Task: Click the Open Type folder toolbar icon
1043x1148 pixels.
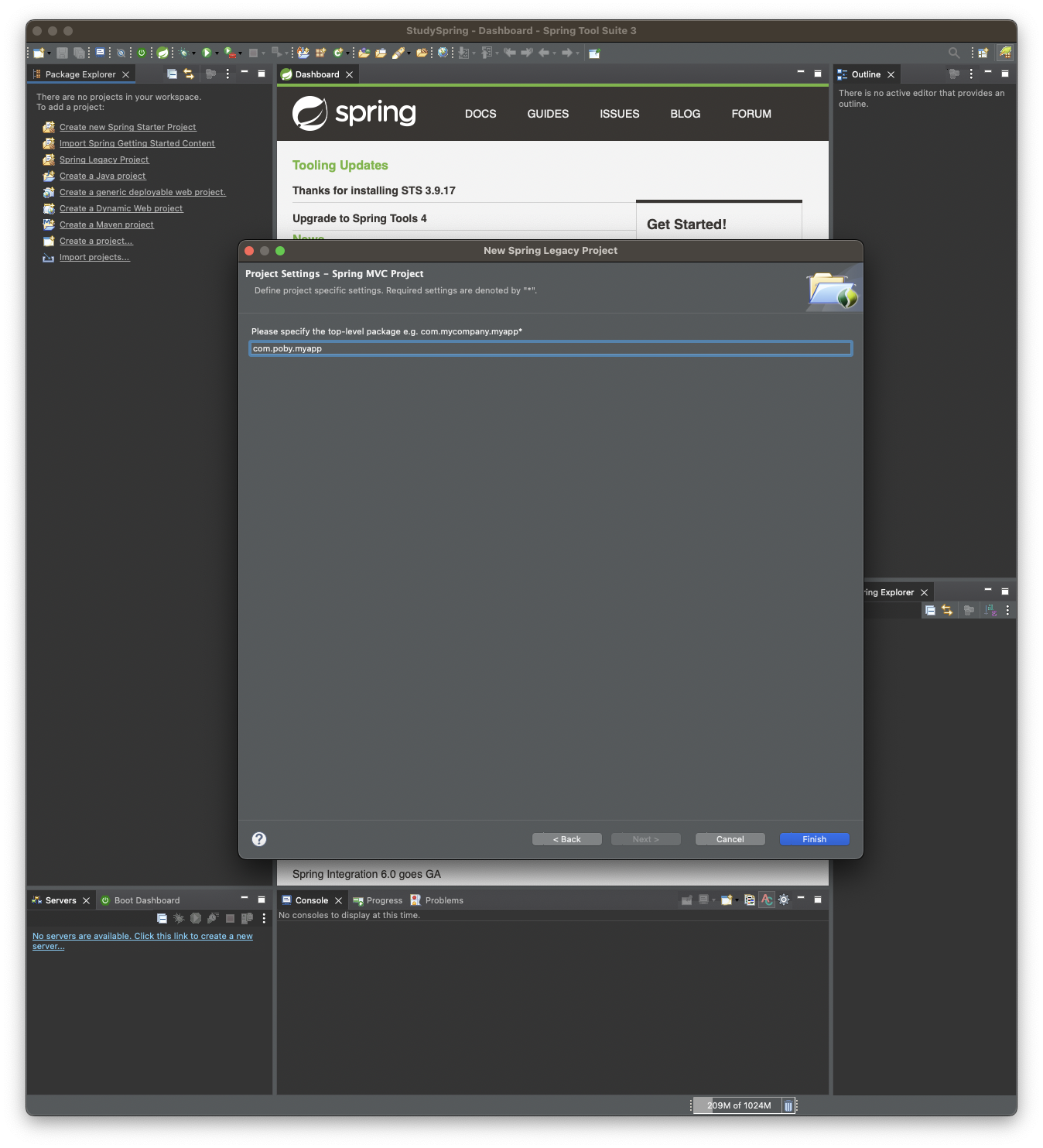Action: coord(364,53)
